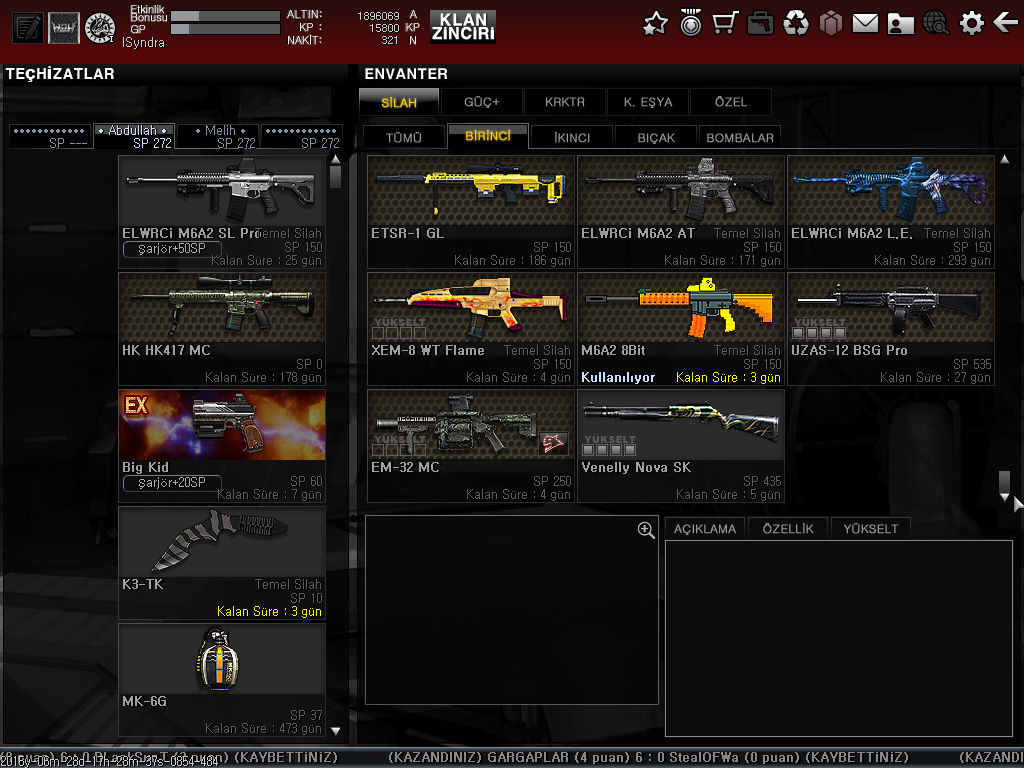The width and height of the screenshot is (1024, 768).
Task: Select M6A2 8Bit weapon
Action: pos(681,328)
